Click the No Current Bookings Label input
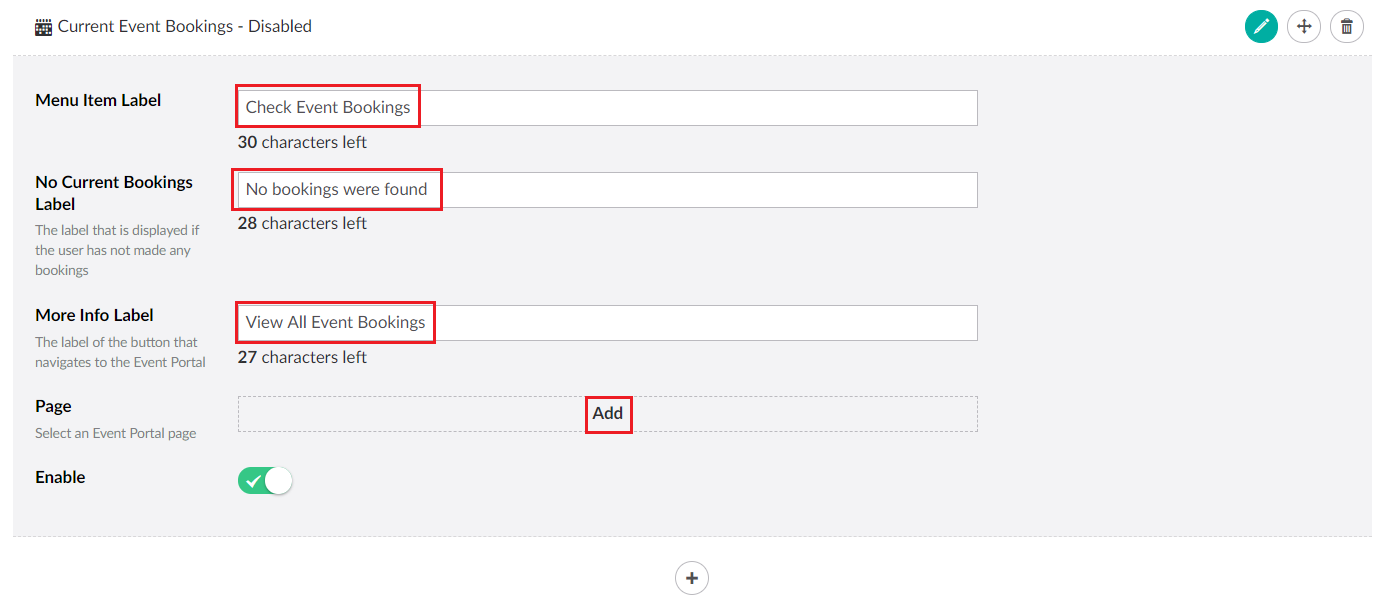 [x=607, y=190]
